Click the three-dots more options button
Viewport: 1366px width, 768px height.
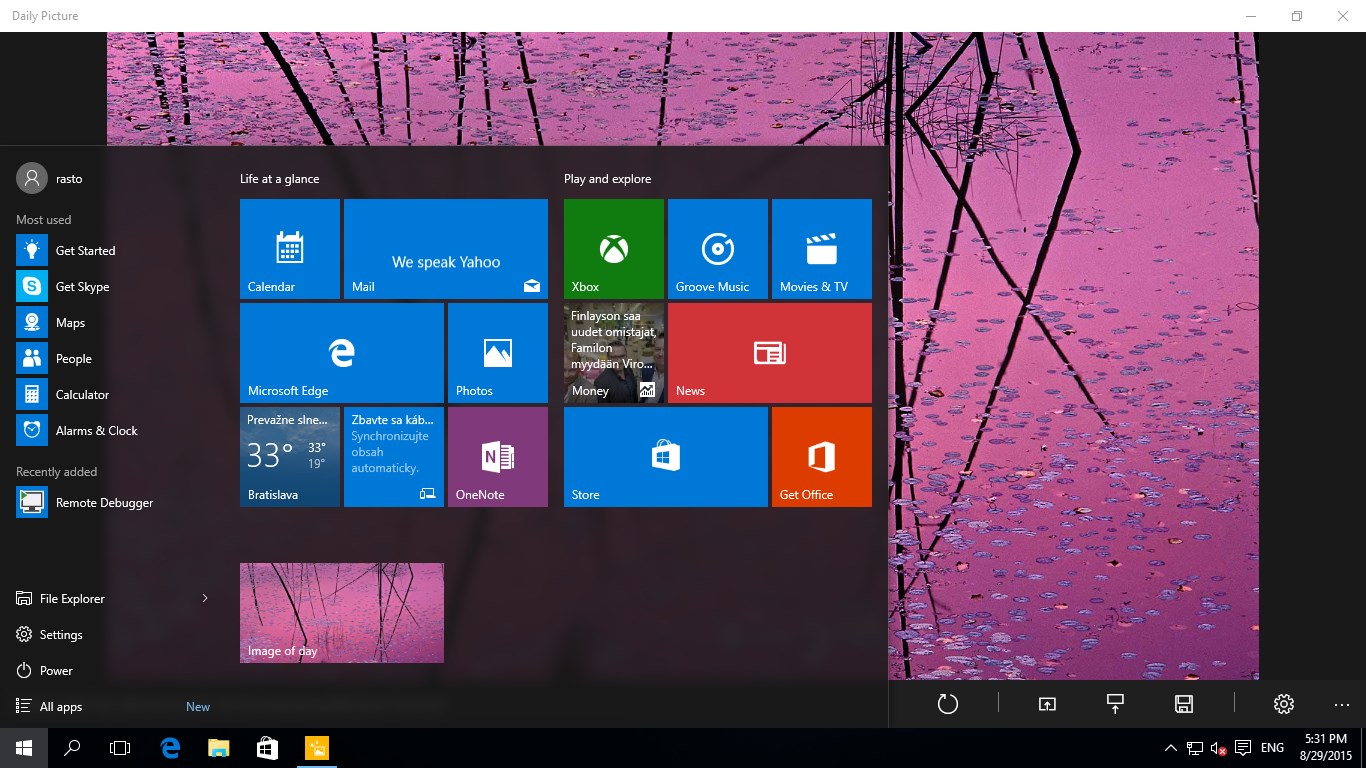(1341, 704)
